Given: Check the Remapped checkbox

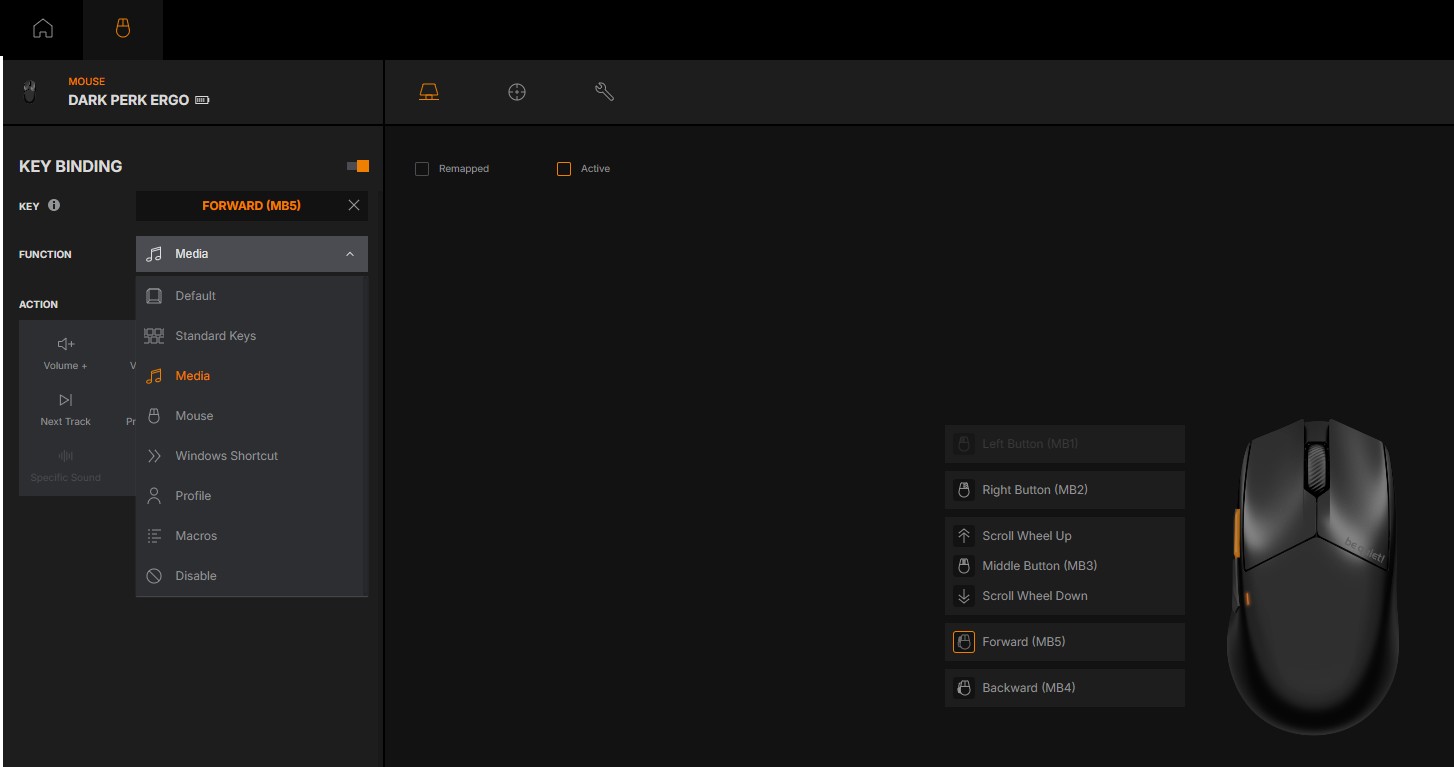Looking at the screenshot, I should tap(422, 169).
